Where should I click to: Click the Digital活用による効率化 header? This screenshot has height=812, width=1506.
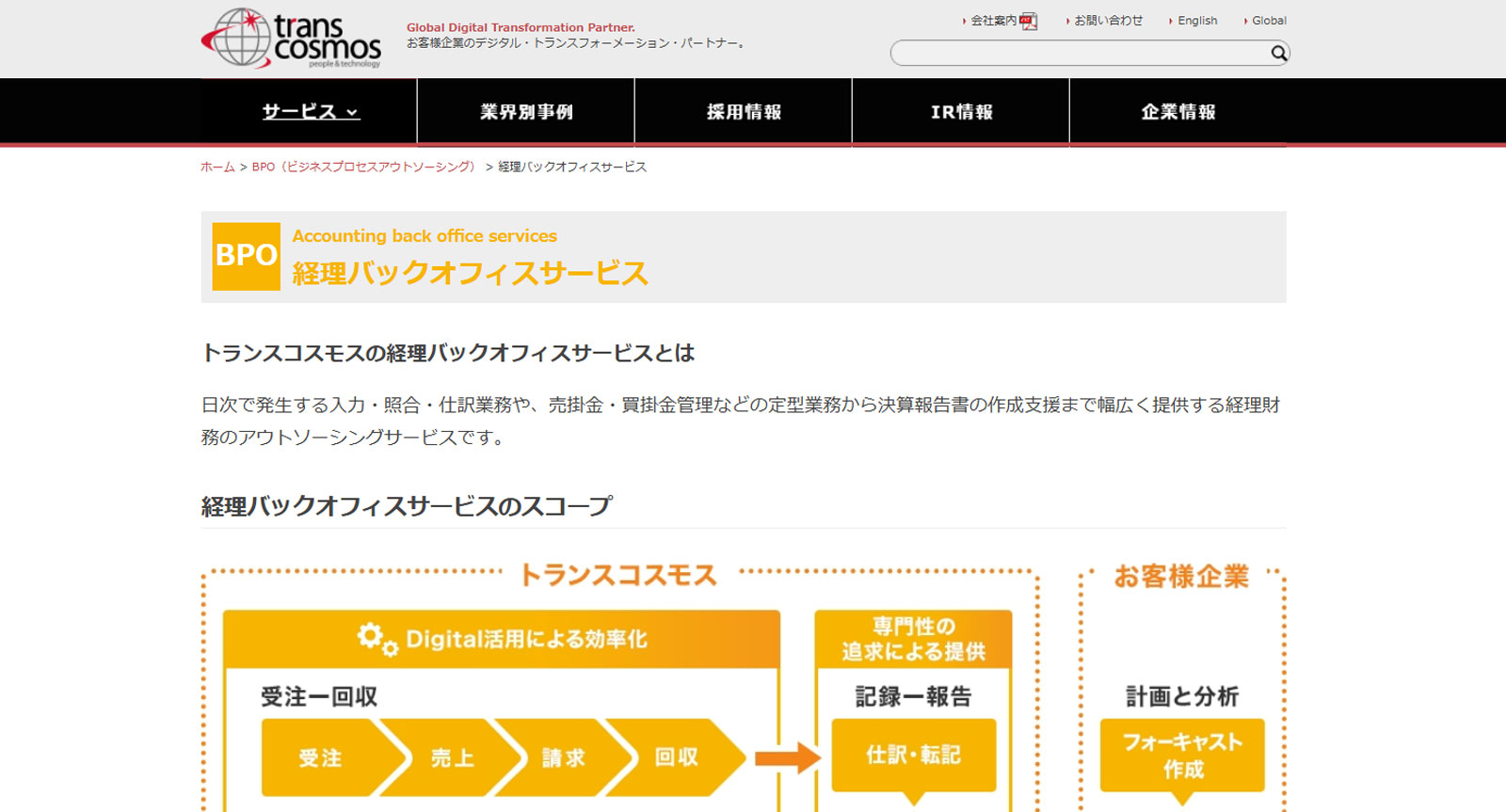502,639
